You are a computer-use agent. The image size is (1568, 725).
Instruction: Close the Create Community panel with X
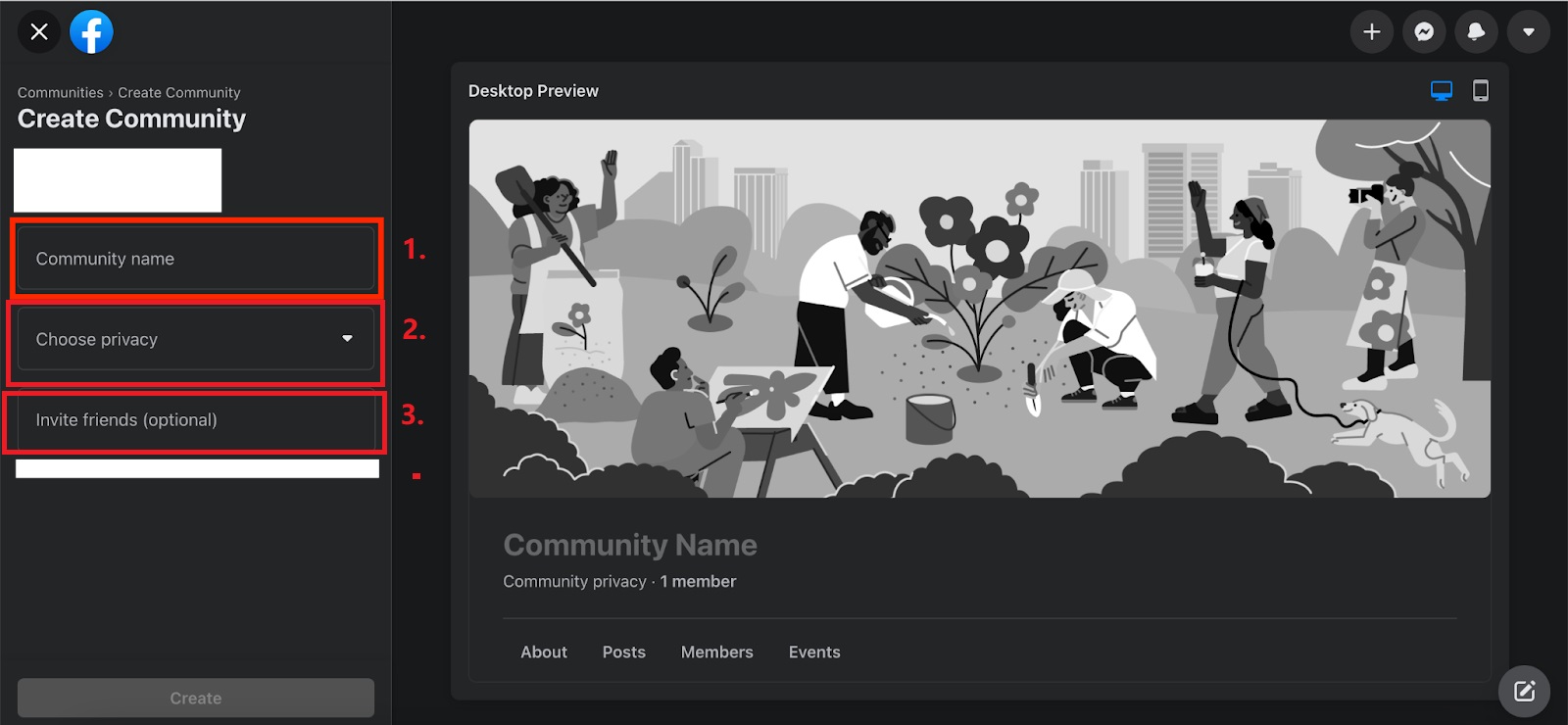click(39, 32)
